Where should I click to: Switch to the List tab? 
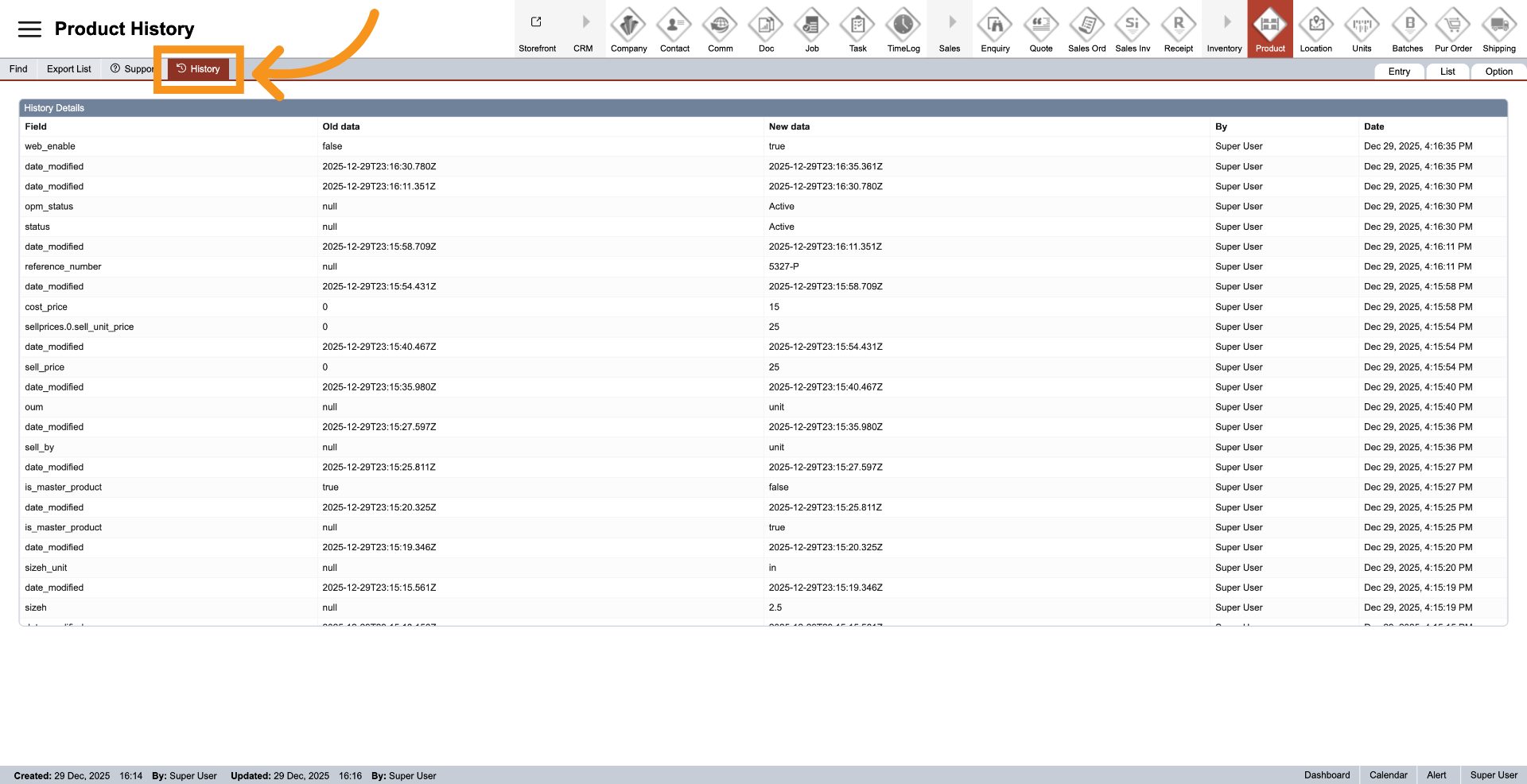click(1447, 72)
